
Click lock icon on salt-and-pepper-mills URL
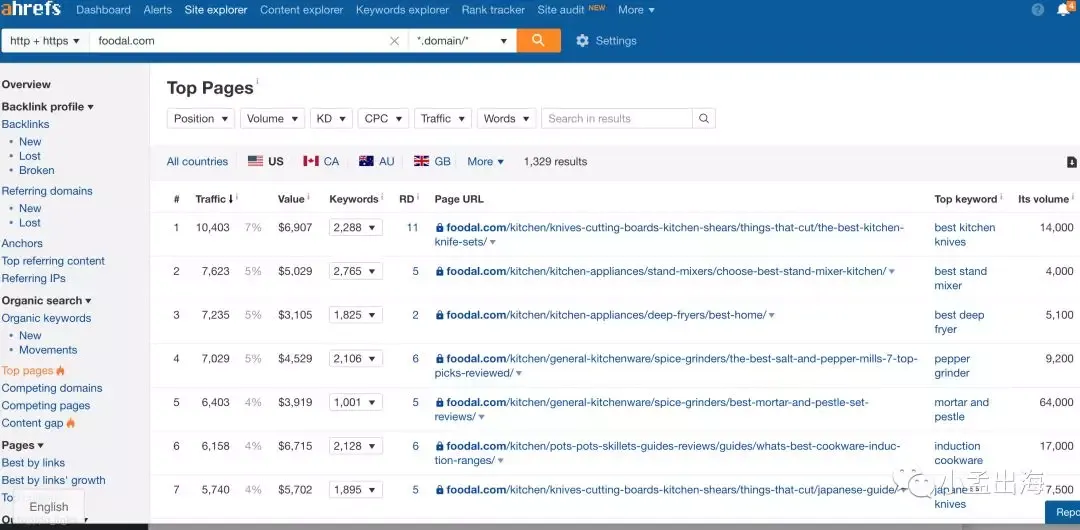coord(439,359)
